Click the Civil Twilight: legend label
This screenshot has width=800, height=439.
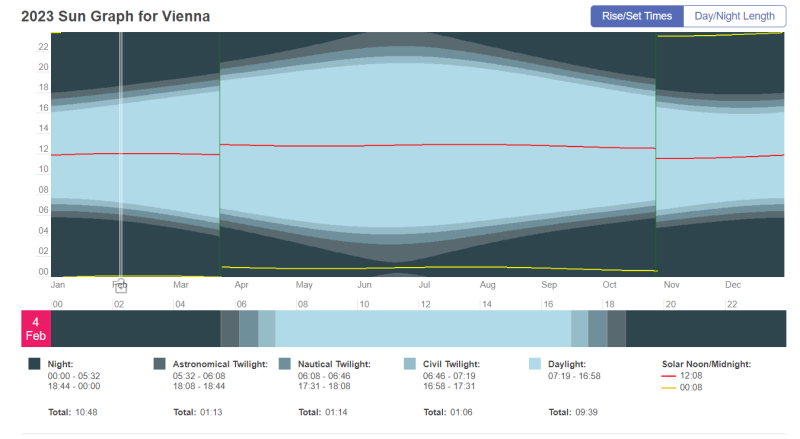pyautogui.click(x=451, y=364)
